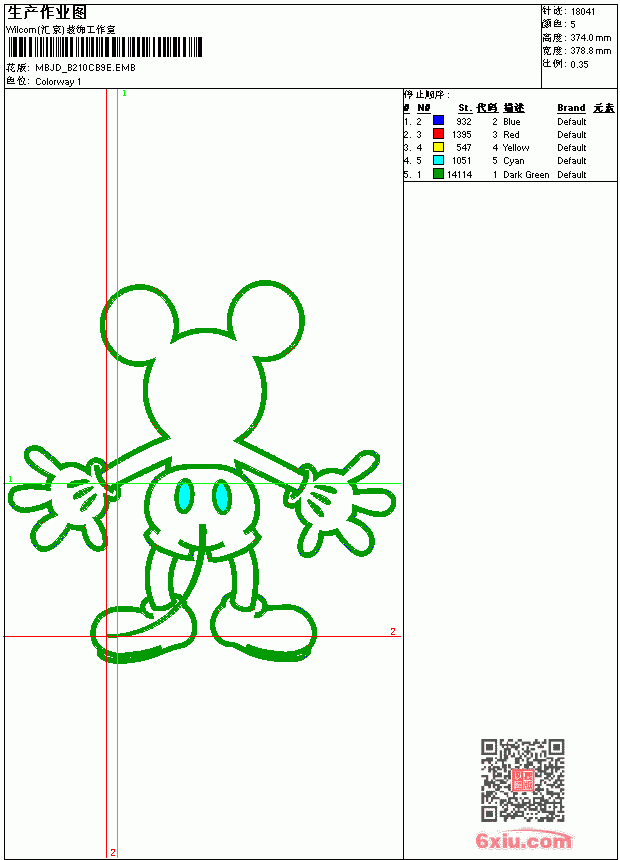Click the St. column header
The width and height of the screenshot is (620, 860).
click(x=465, y=108)
